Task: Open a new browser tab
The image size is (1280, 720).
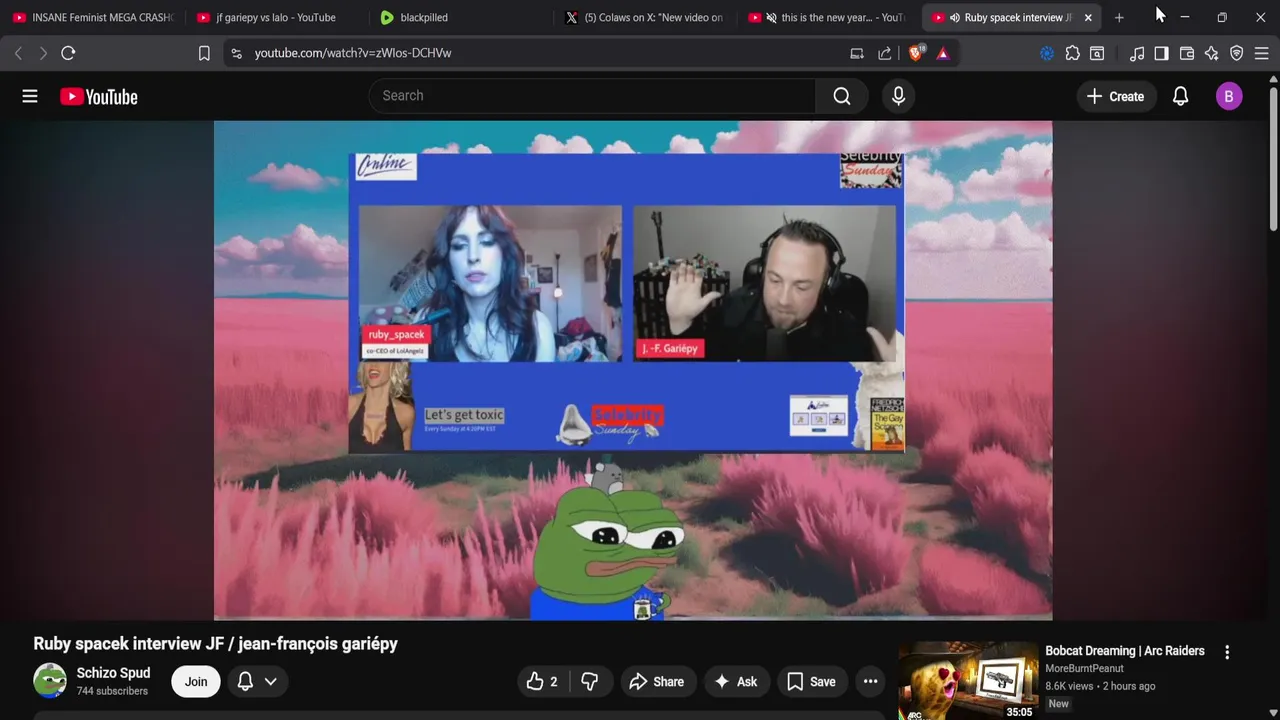Action: click(1119, 17)
